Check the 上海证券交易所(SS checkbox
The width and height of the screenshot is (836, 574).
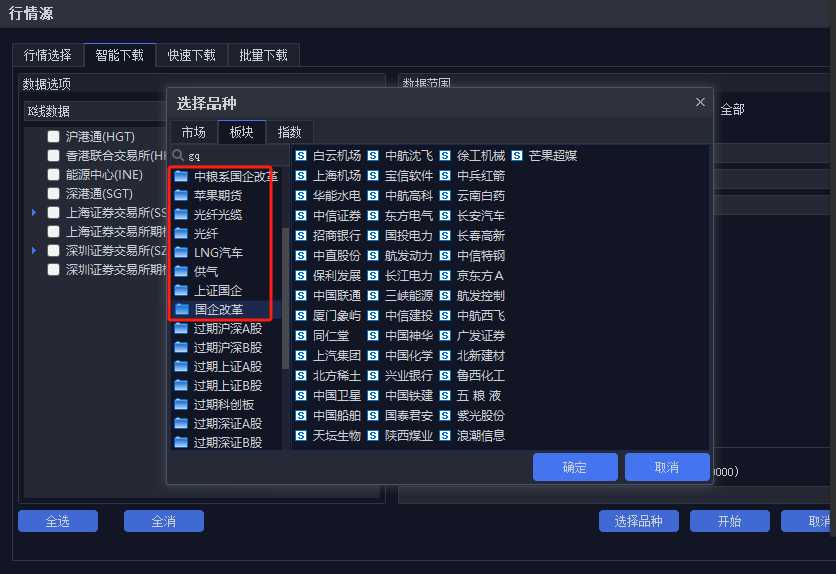(x=53, y=213)
